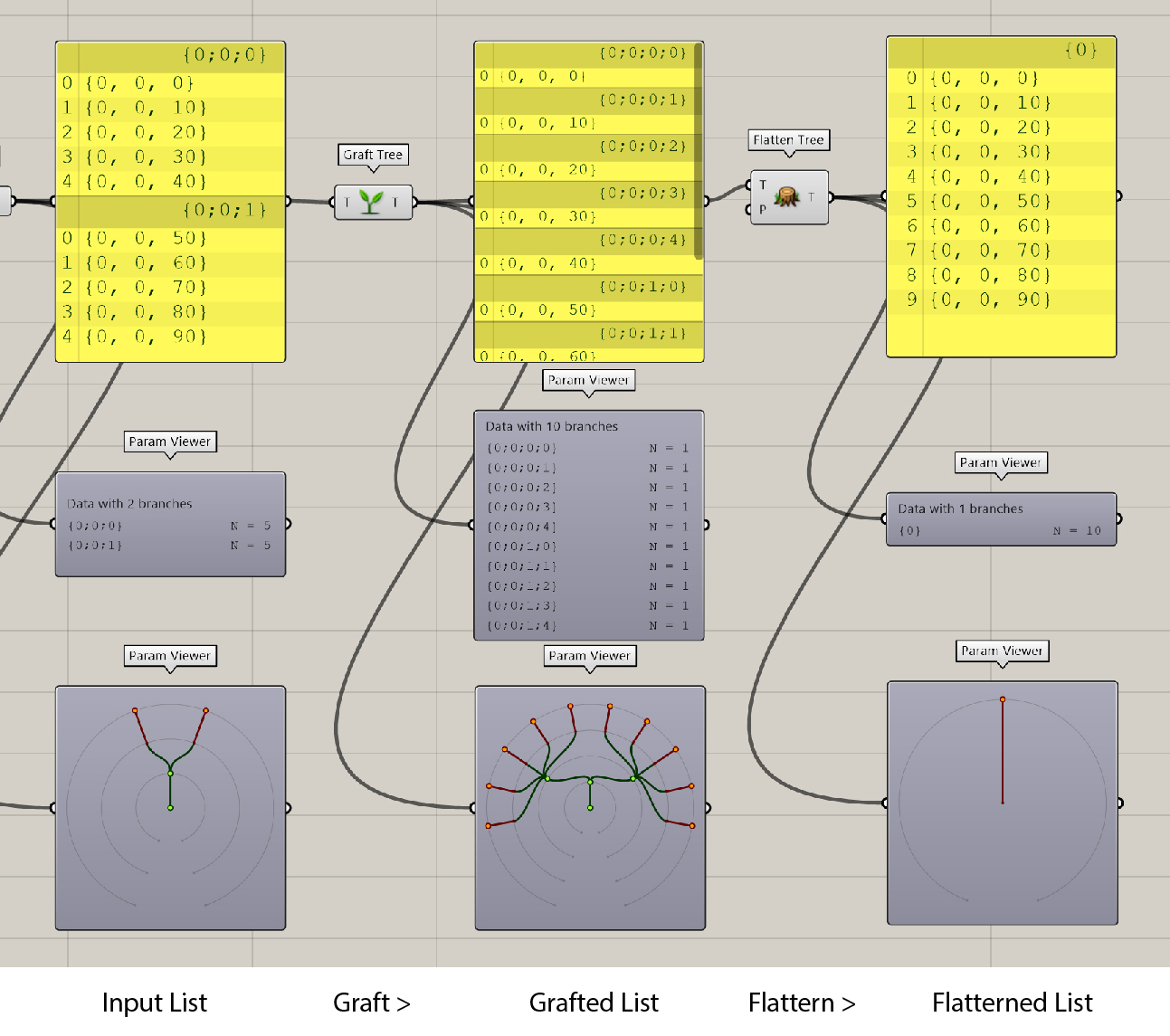The height and width of the screenshot is (1036, 1170).
Task: Click output grip of the flattened data panel
Action: point(1118,196)
